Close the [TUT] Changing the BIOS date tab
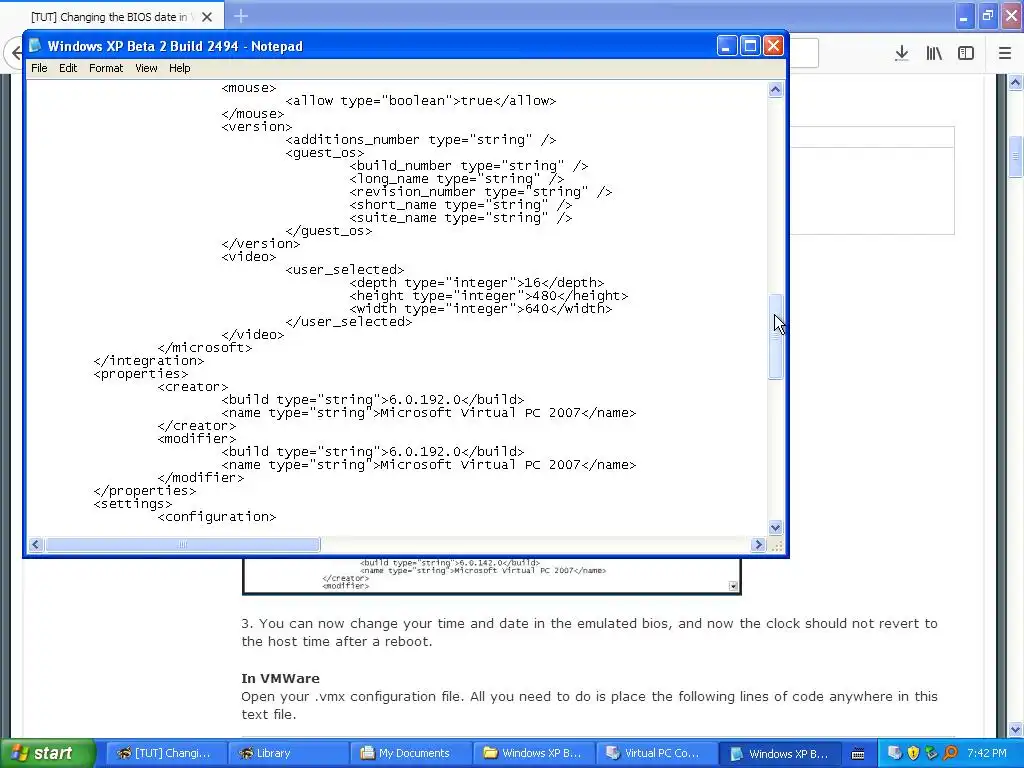The height and width of the screenshot is (768, 1024). point(207,17)
